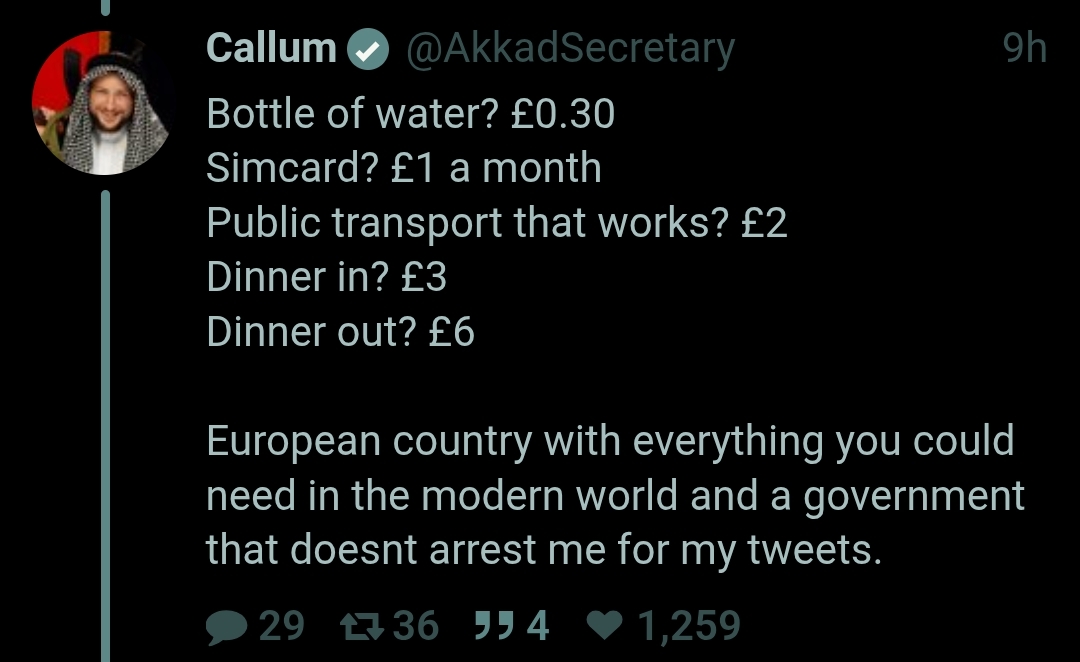Click the verified checkmark badge next to Callum
This screenshot has height=662, width=1080.
tap(368, 49)
